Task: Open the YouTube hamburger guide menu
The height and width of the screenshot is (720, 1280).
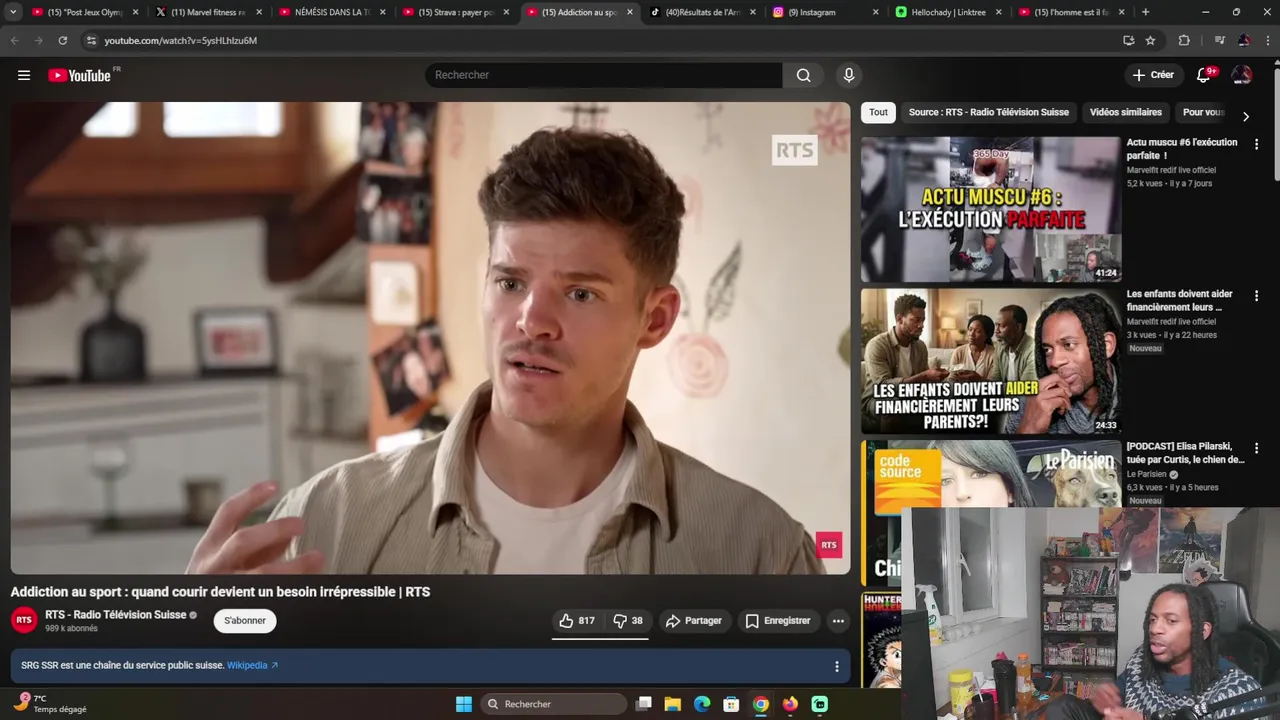Action: (24, 75)
